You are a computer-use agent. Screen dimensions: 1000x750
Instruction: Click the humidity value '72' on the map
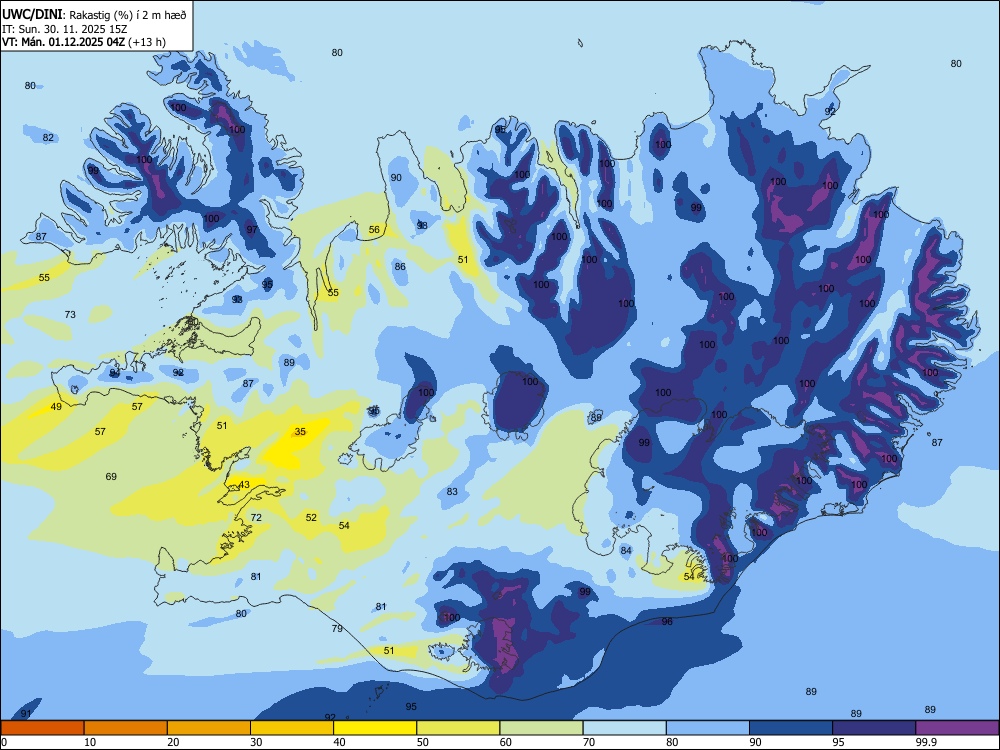click(x=256, y=517)
